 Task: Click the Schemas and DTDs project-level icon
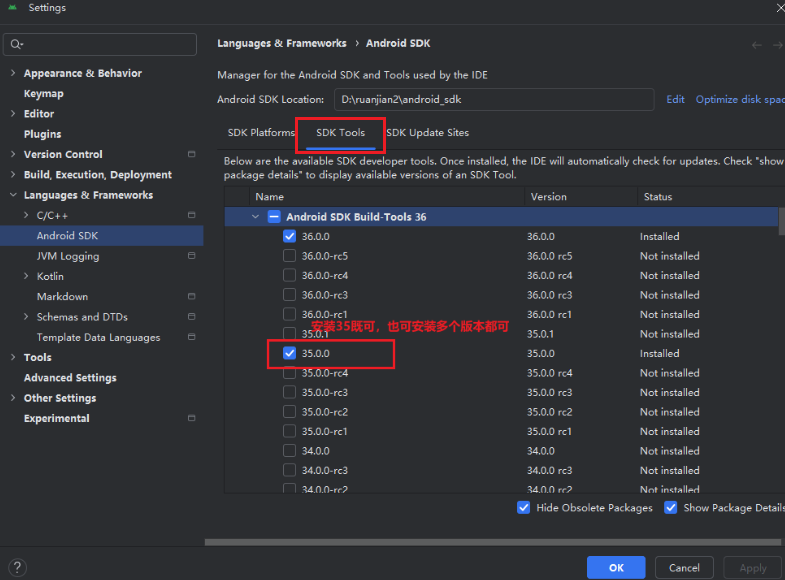[191, 317]
